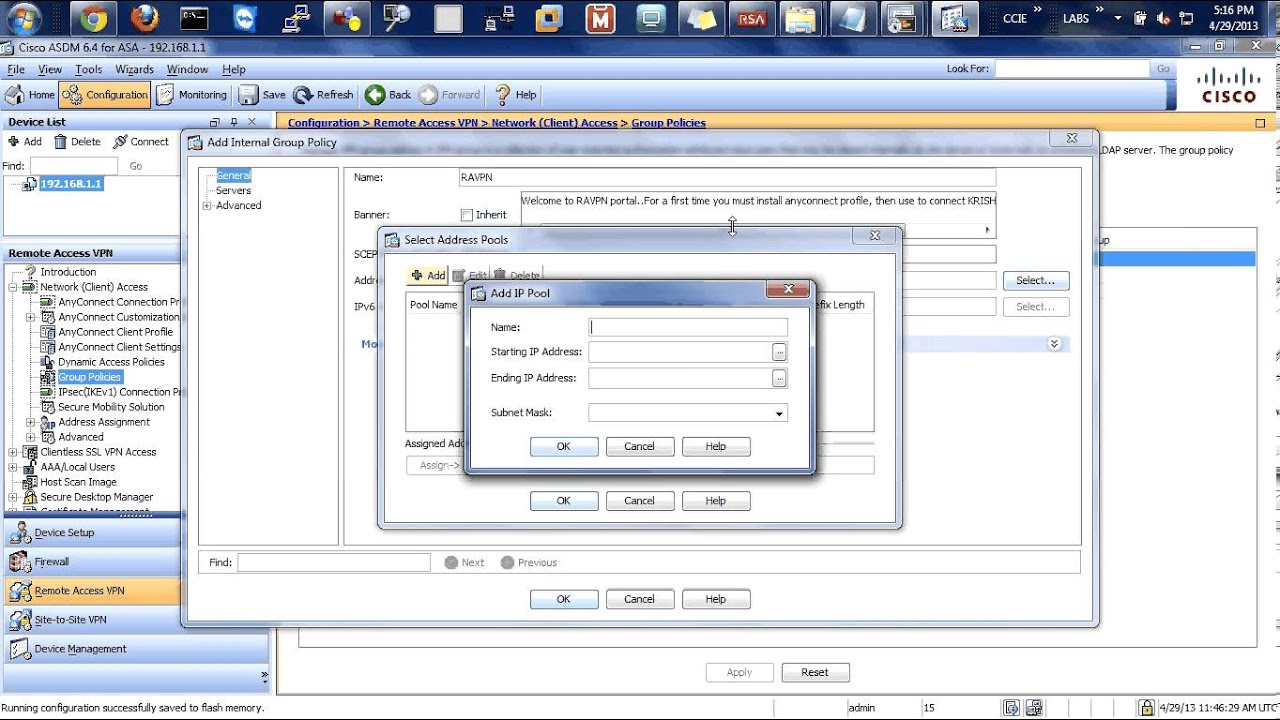The width and height of the screenshot is (1280, 720).
Task: Focus the Ending IP Address field
Action: 680,378
